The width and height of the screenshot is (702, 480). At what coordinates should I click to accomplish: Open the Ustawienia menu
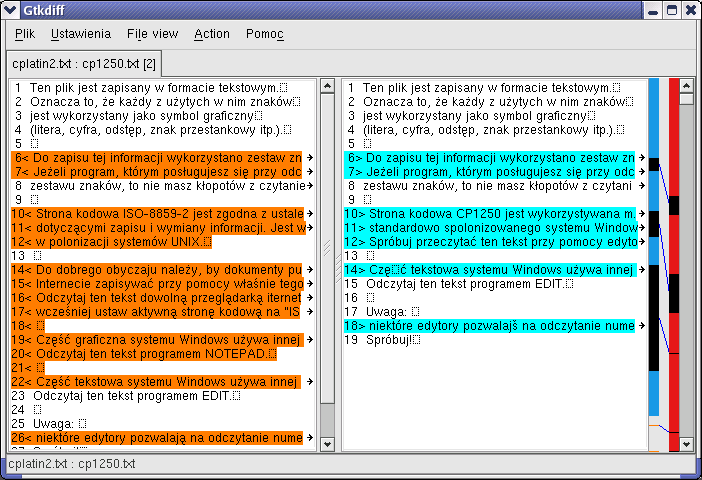[81, 34]
